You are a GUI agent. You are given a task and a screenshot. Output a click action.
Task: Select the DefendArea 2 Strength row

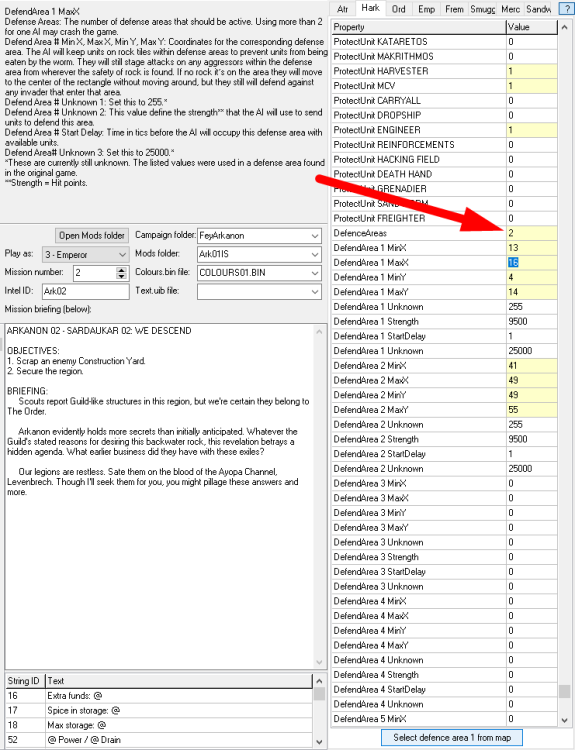point(444,439)
